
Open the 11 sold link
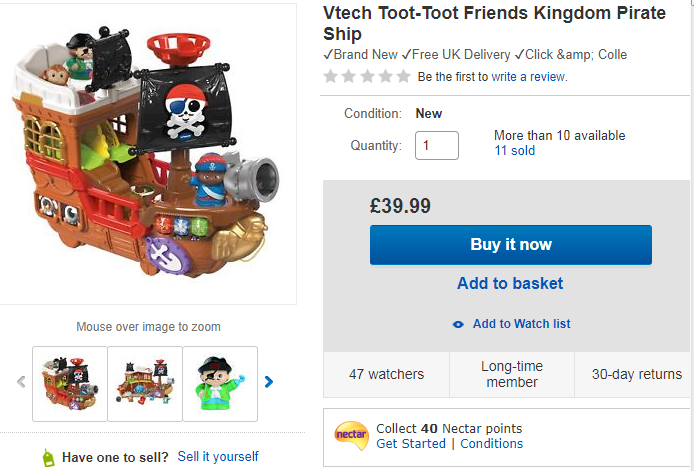pos(514,151)
